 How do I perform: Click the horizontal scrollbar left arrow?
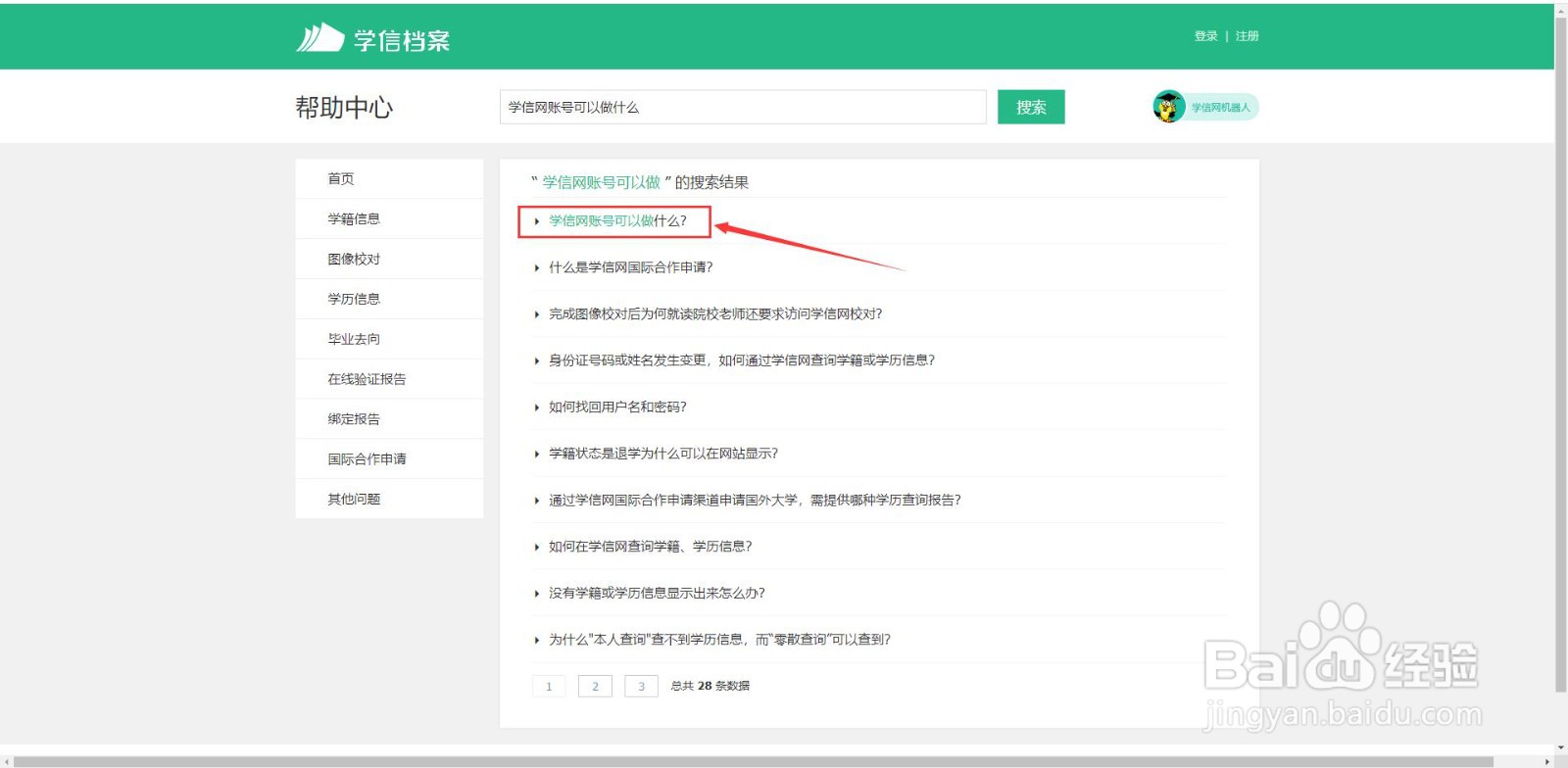click(6, 761)
